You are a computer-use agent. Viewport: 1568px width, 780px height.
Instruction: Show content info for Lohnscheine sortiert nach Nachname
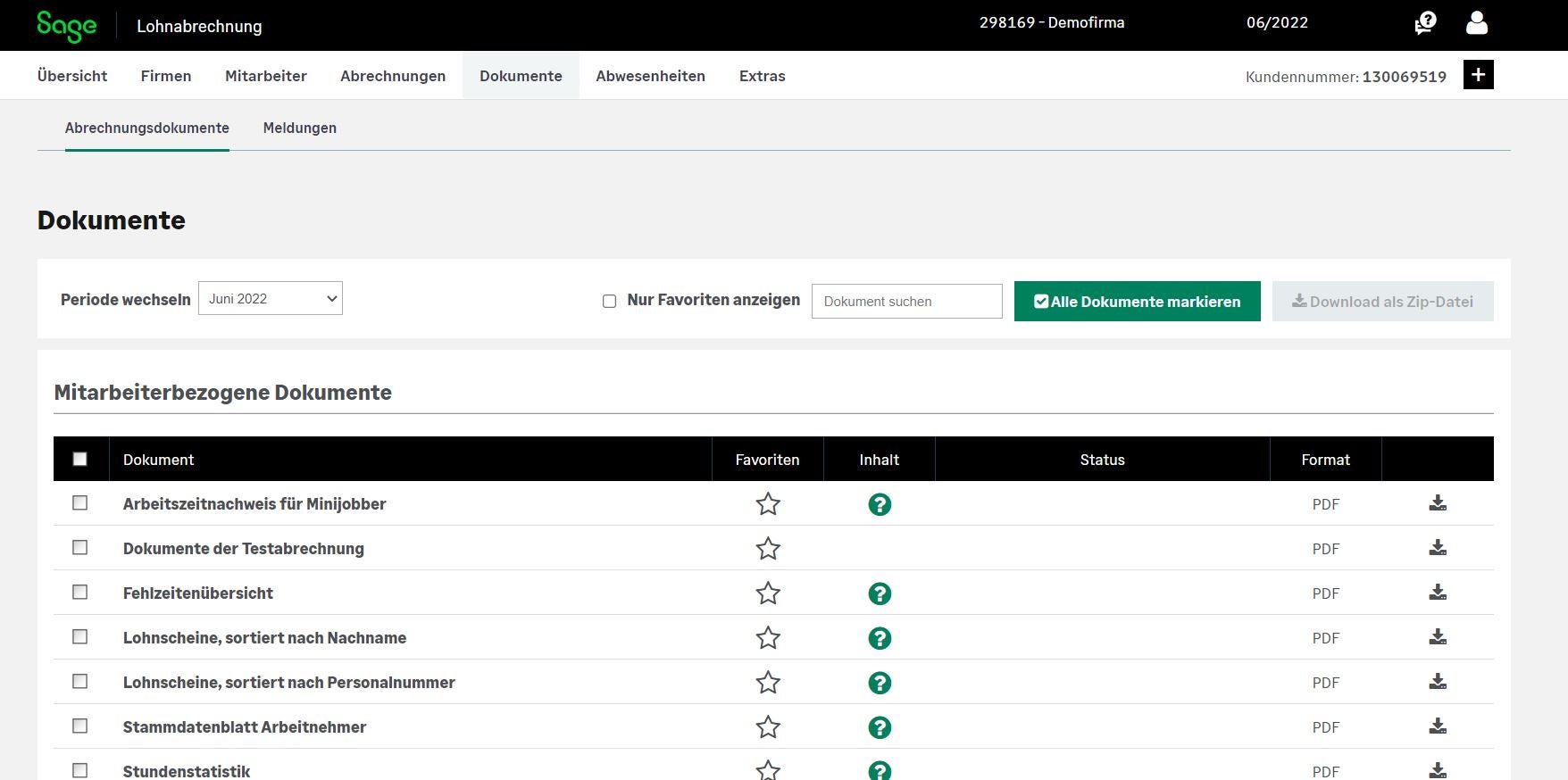pos(880,638)
